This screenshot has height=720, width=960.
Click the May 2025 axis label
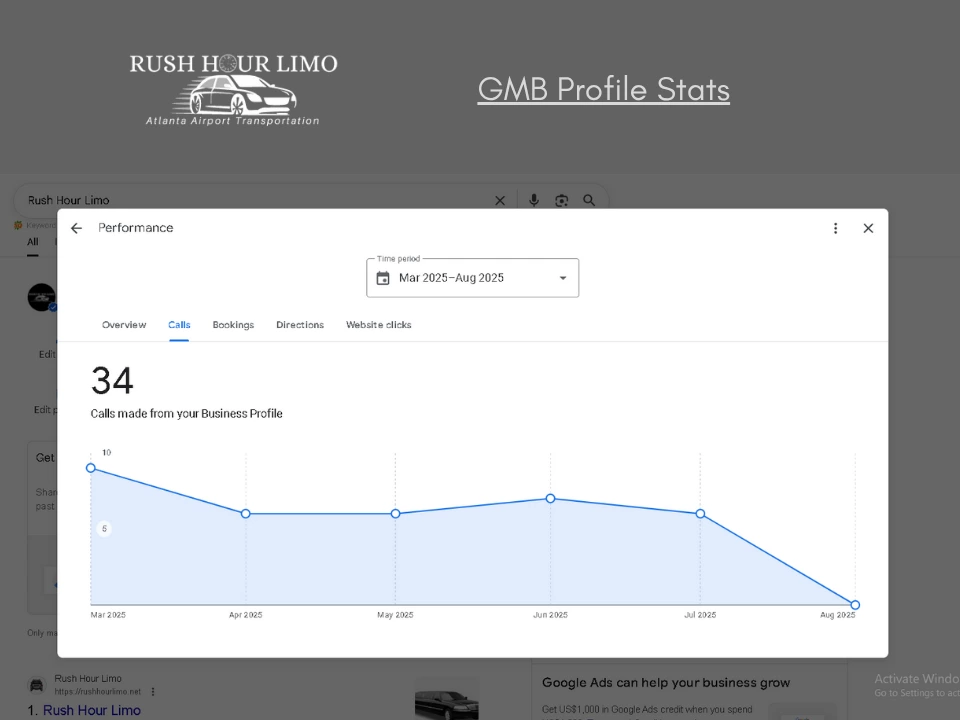(x=396, y=615)
